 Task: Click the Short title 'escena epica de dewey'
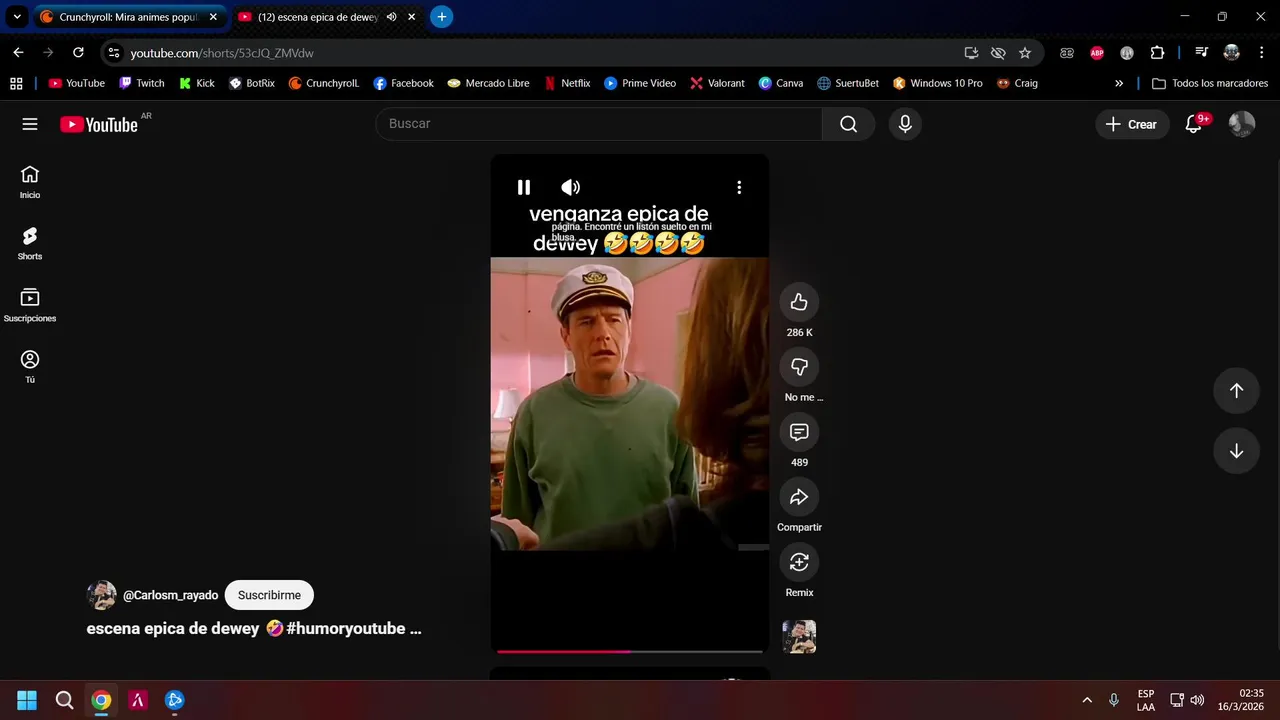(254, 628)
